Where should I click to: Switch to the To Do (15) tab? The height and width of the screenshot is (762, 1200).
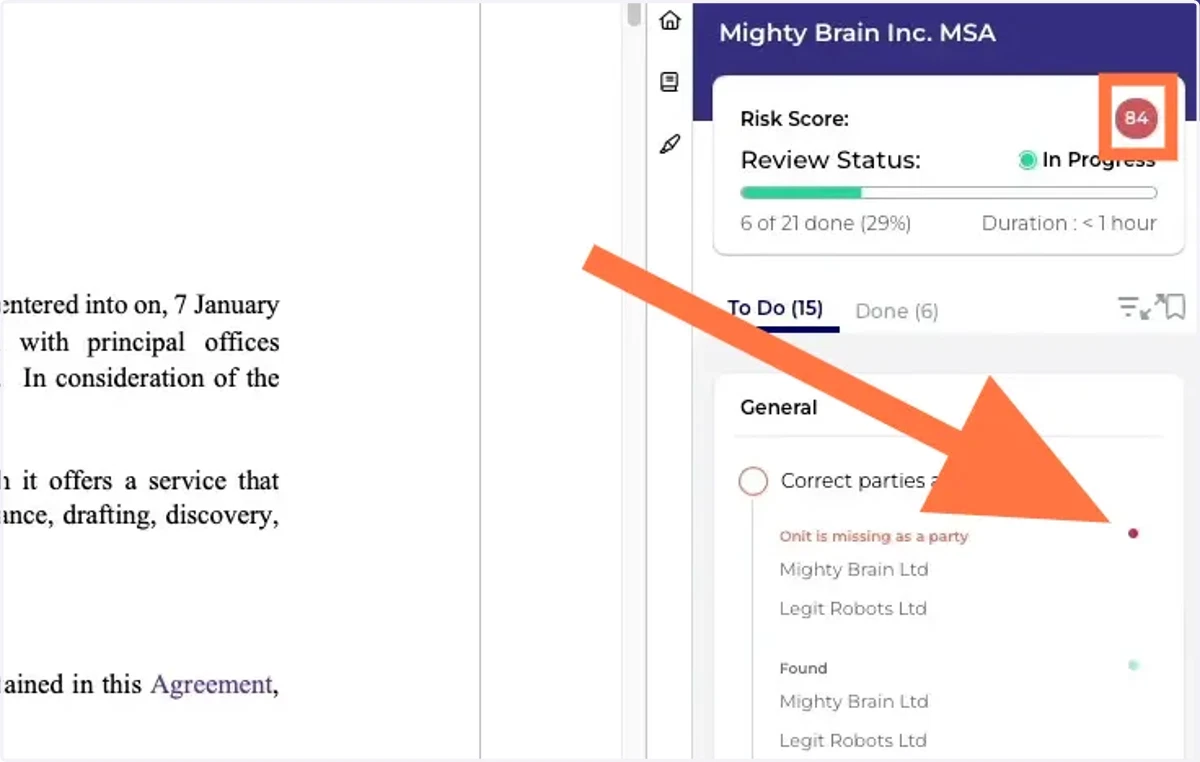coord(775,309)
